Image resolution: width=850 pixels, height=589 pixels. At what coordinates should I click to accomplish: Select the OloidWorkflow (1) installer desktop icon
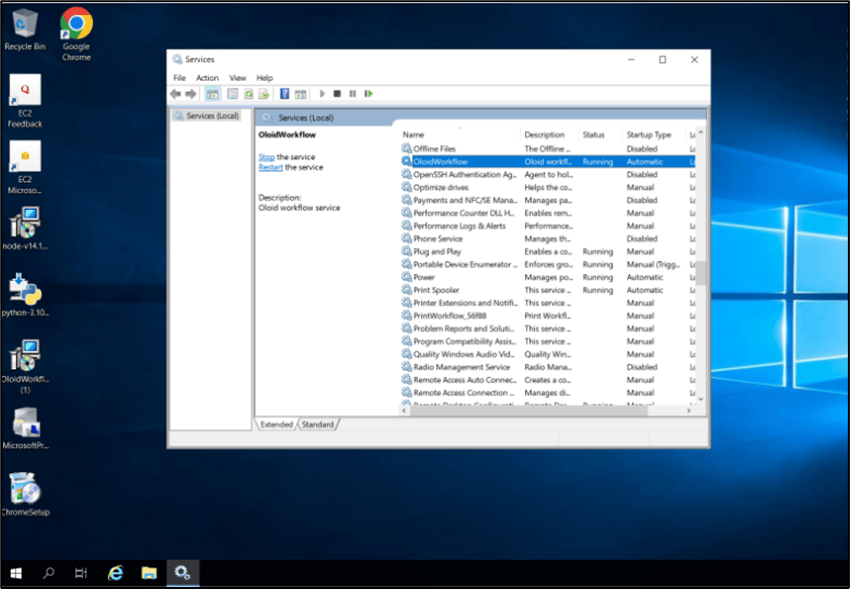coord(25,367)
